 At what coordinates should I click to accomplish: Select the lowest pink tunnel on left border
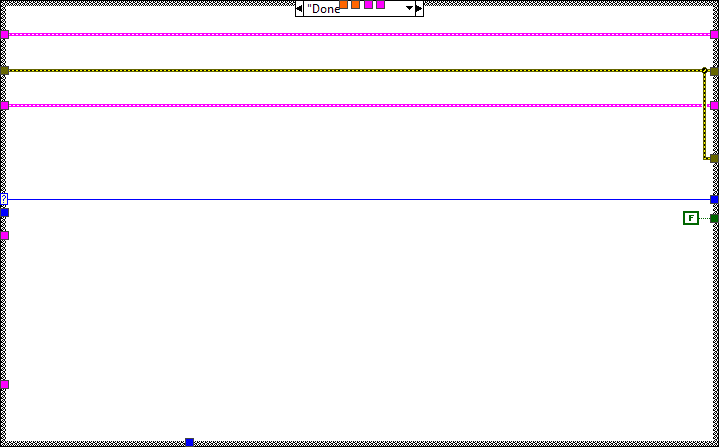point(4,384)
